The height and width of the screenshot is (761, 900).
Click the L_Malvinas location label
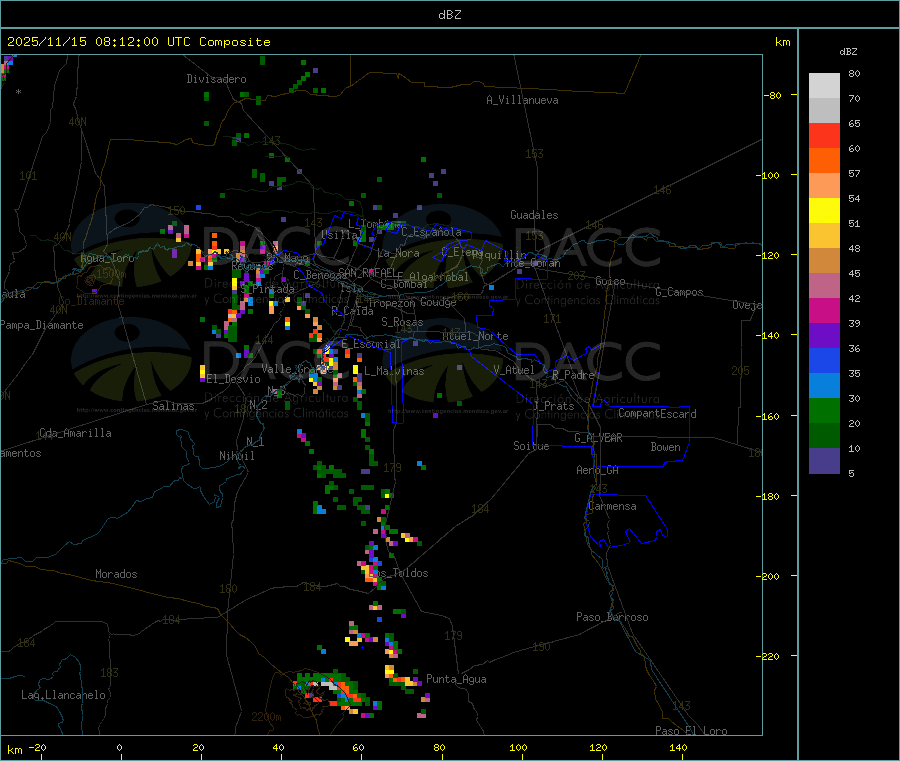[394, 371]
